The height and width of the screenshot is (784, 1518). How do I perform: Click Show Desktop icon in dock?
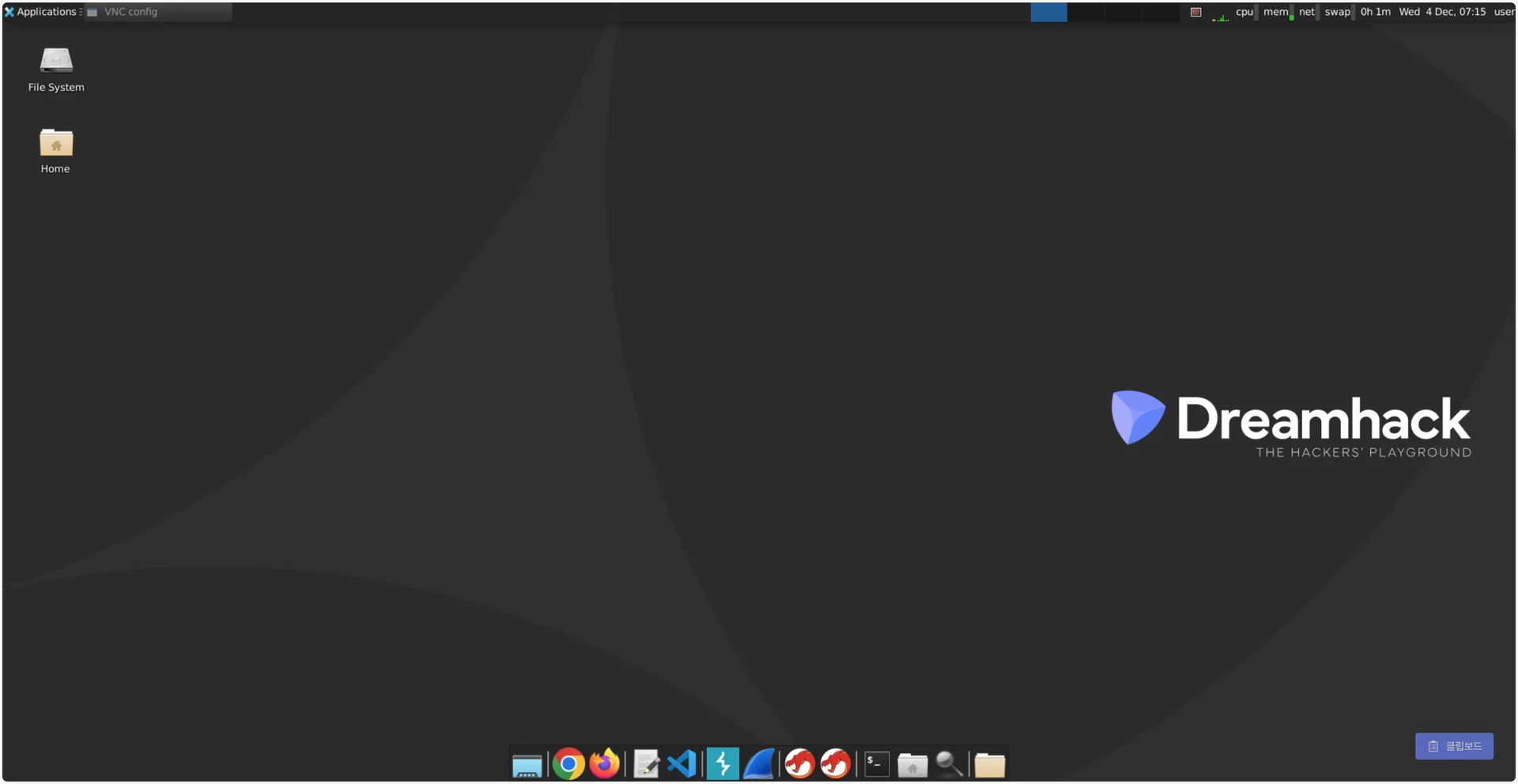point(527,765)
